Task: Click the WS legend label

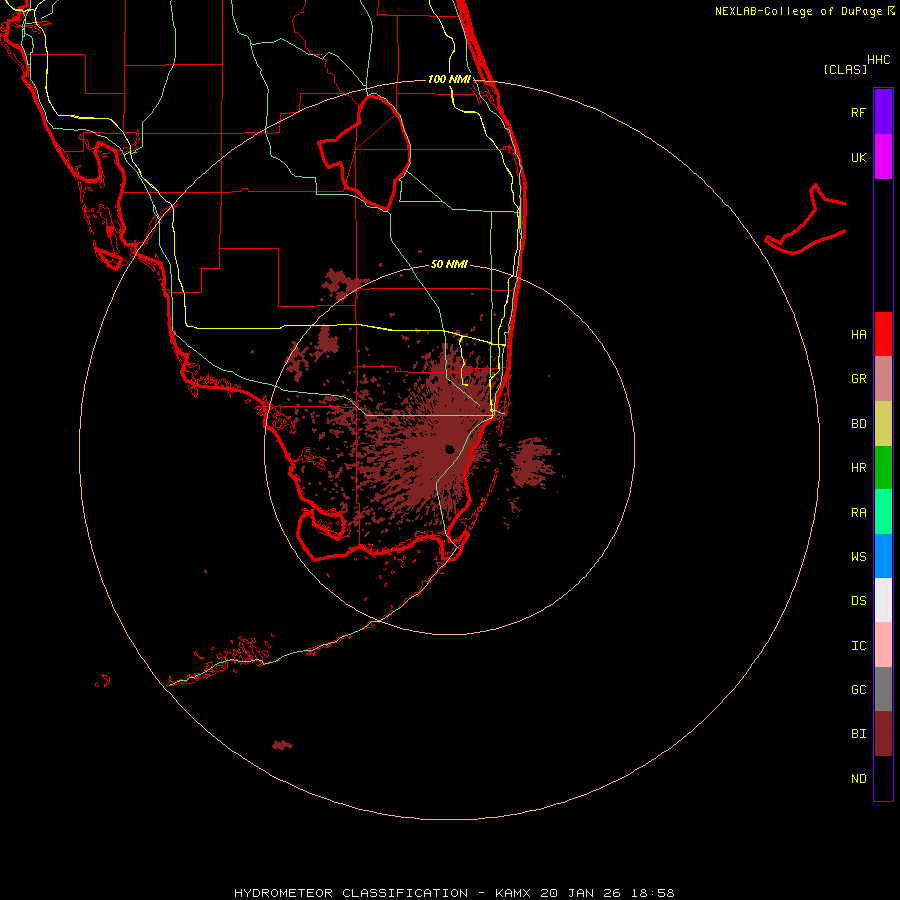Action: tap(858, 556)
